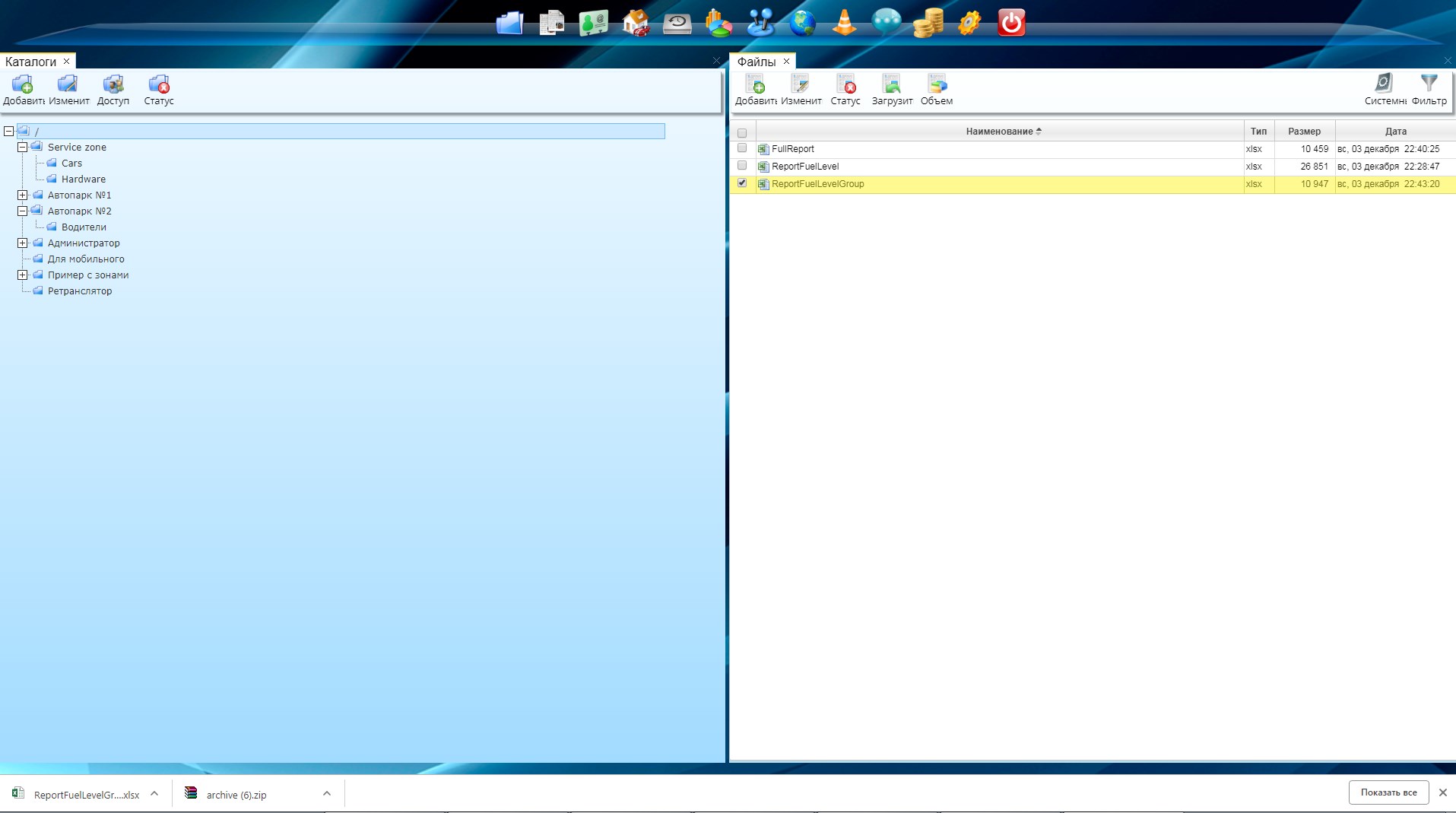1456x813 pixels.
Task: Click Добавить in the Каталоги toolbar
Action: tap(23, 90)
